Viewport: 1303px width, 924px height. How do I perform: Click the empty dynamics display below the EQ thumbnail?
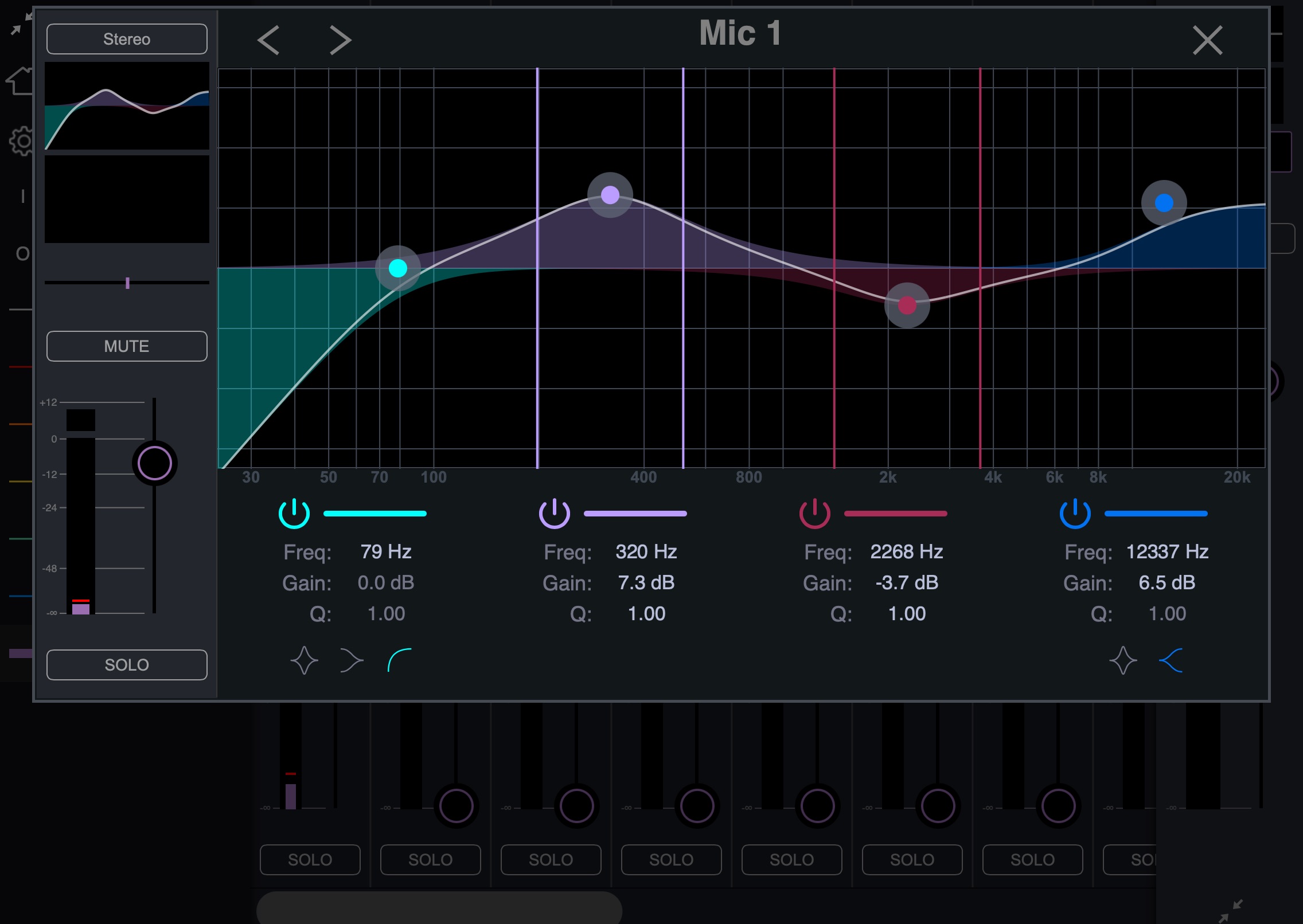click(x=127, y=199)
